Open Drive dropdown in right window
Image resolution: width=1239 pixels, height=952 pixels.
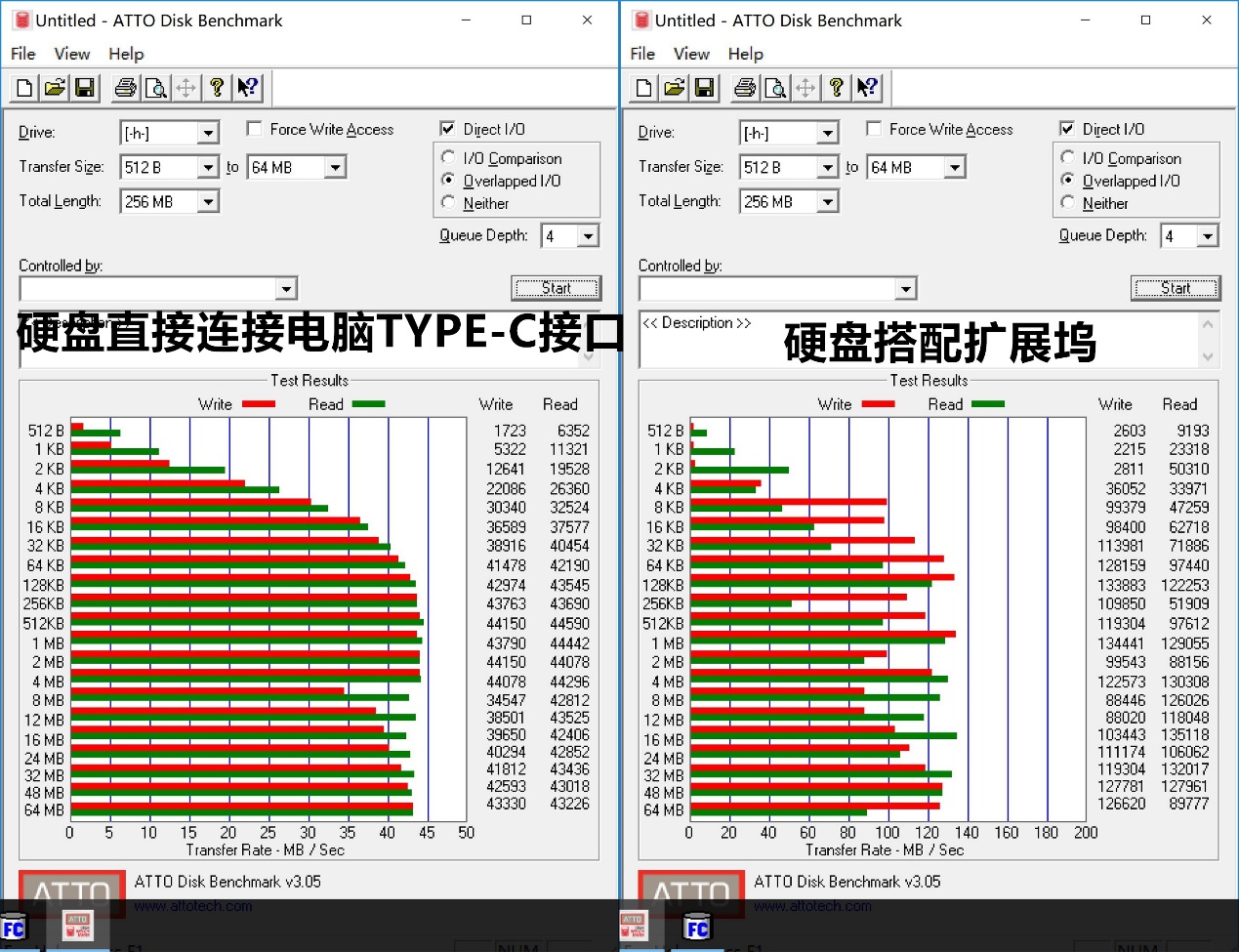(x=827, y=133)
